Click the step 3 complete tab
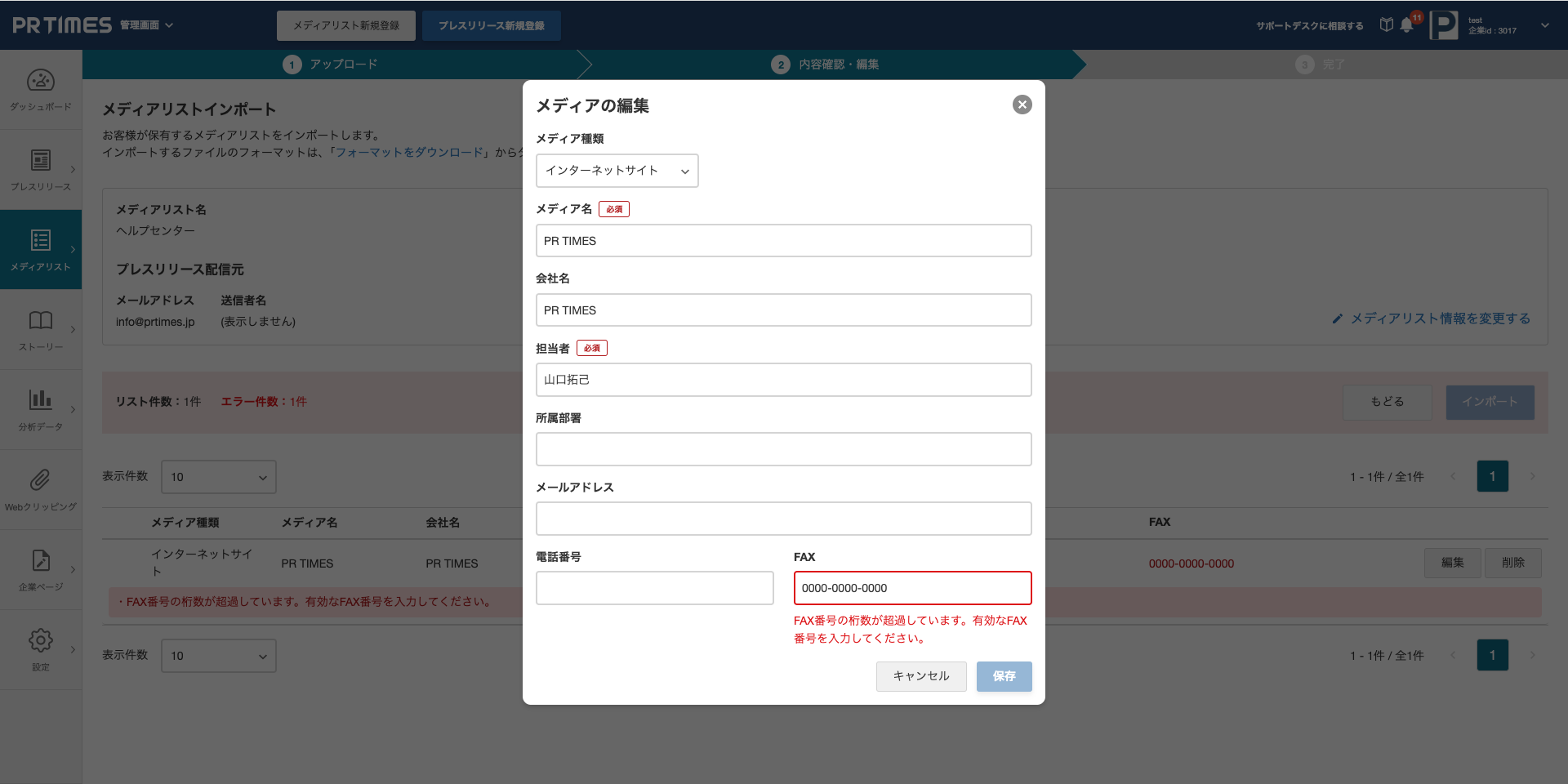 1320,65
